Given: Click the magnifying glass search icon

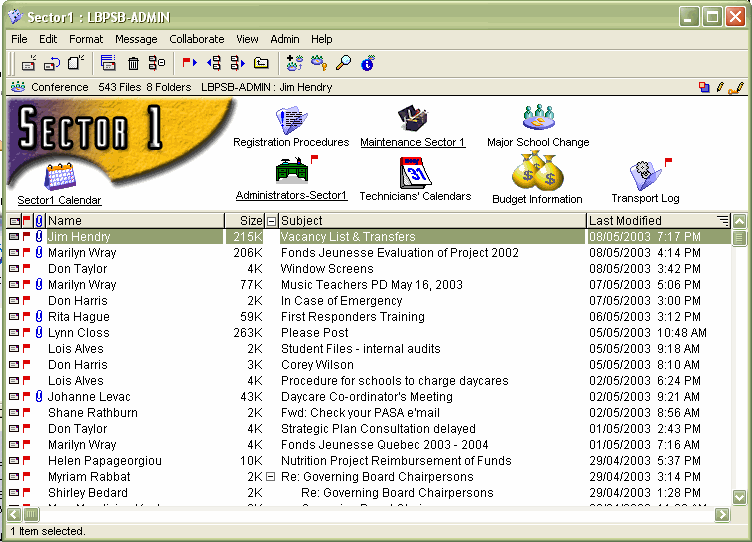Looking at the screenshot, I should [x=343, y=63].
